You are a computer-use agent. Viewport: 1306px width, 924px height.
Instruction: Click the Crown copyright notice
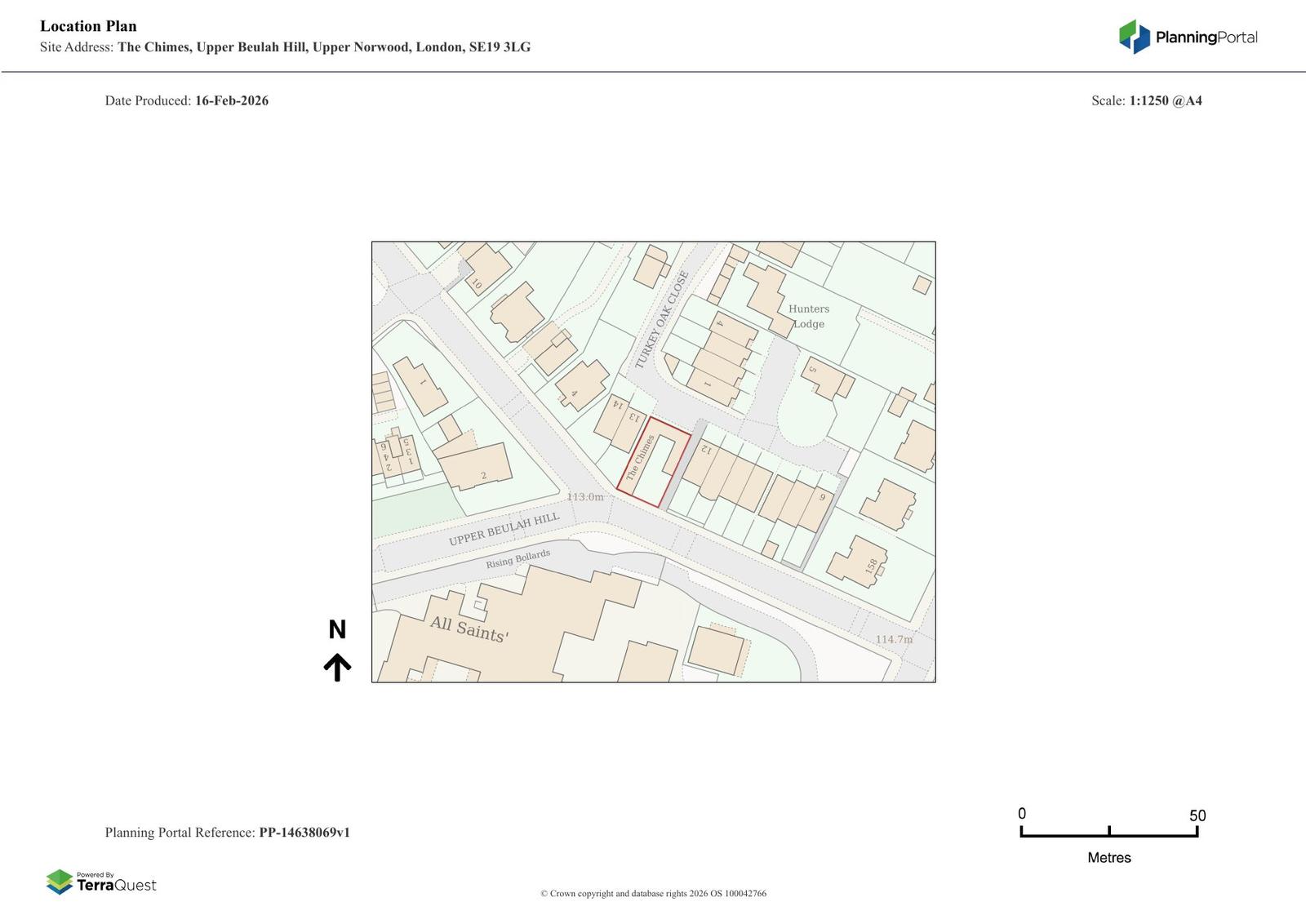pos(653,893)
